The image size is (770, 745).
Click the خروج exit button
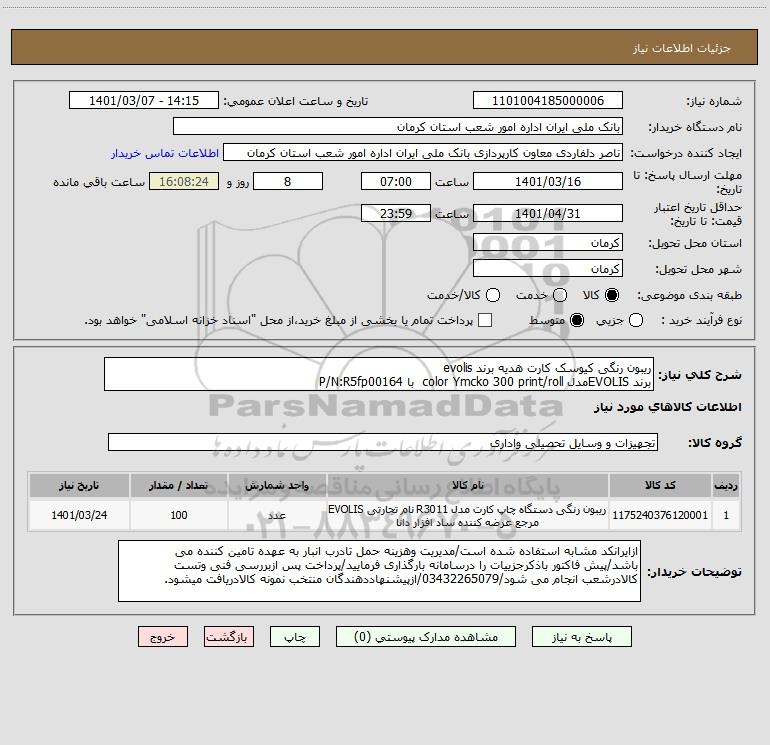tap(163, 637)
